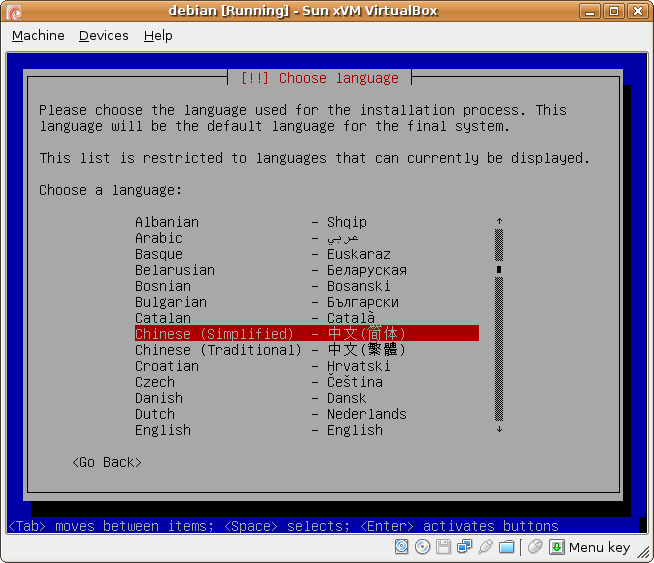
Task: Select Basque language row
Action: coord(307,254)
